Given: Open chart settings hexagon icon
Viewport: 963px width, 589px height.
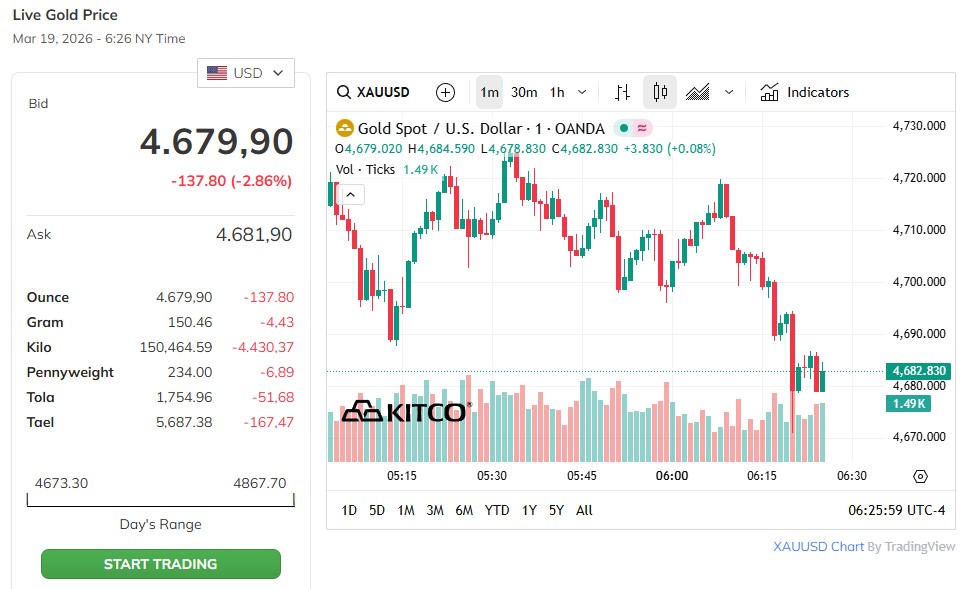Looking at the screenshot, I should [x=920, y=476].
